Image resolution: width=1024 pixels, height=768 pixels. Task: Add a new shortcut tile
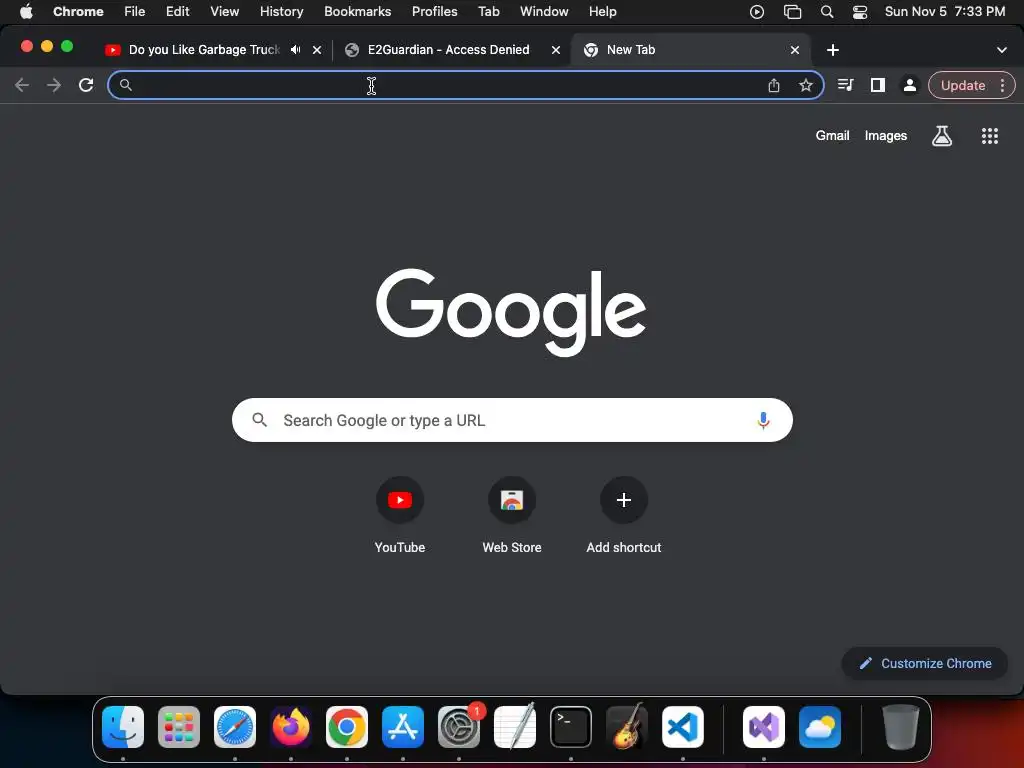coord(624,516)
